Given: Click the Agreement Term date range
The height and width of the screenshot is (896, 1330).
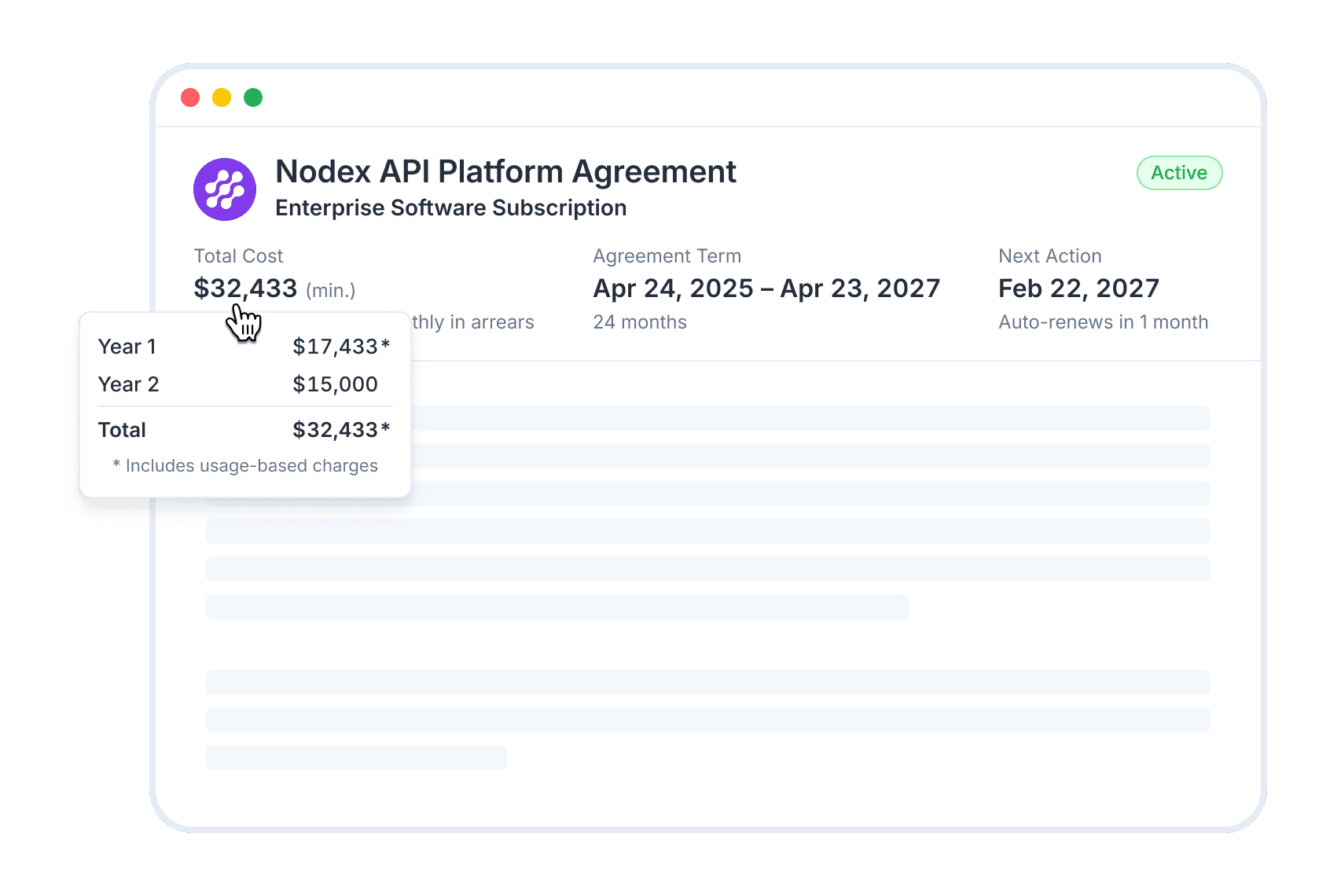Looking at the screenshot, I should point(766,288).
